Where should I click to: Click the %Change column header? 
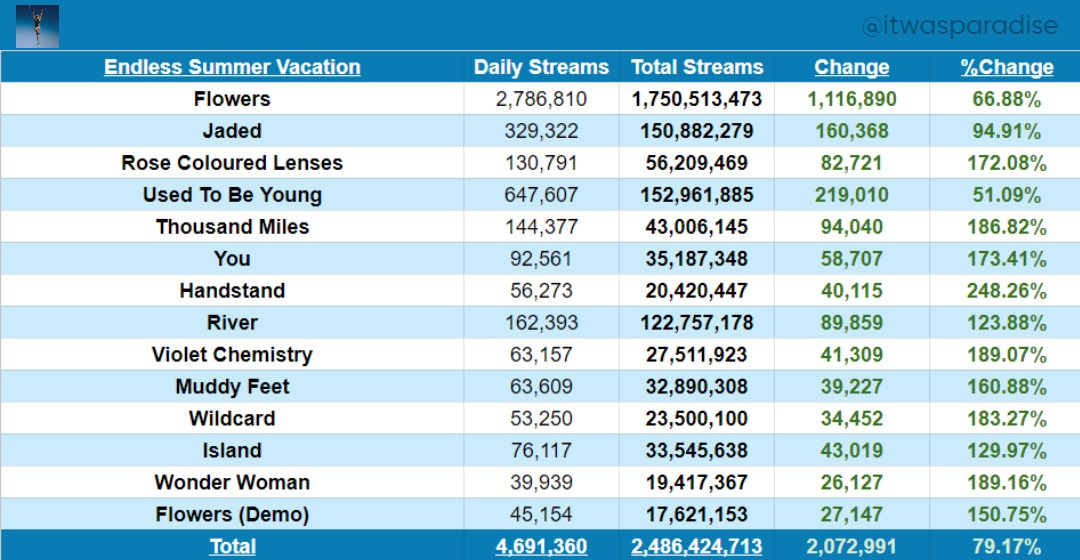click(1006, 67)
